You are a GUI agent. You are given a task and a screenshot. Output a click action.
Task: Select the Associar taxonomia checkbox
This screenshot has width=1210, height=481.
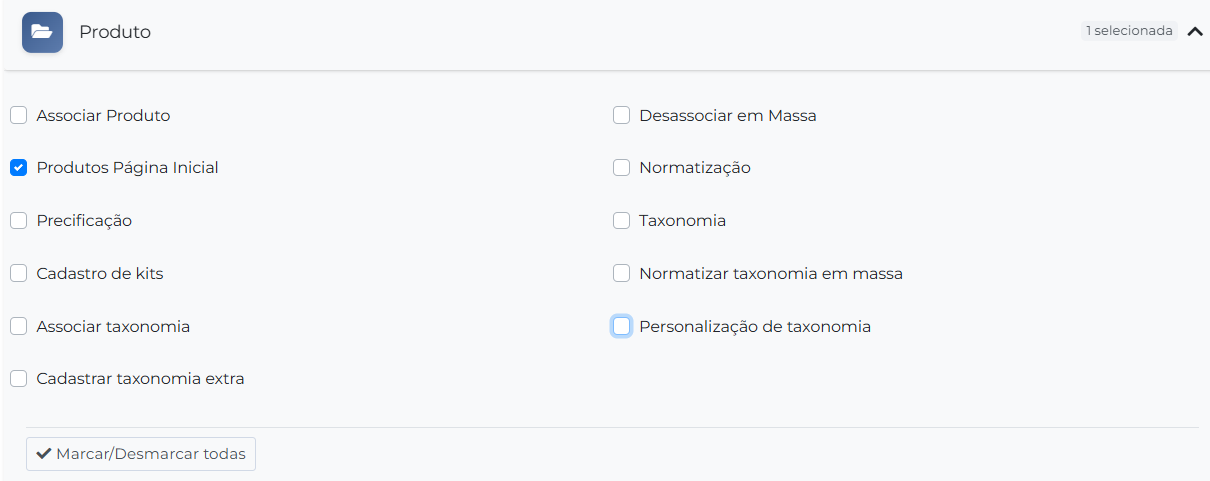pyautogui.click(x=19, y=326)
